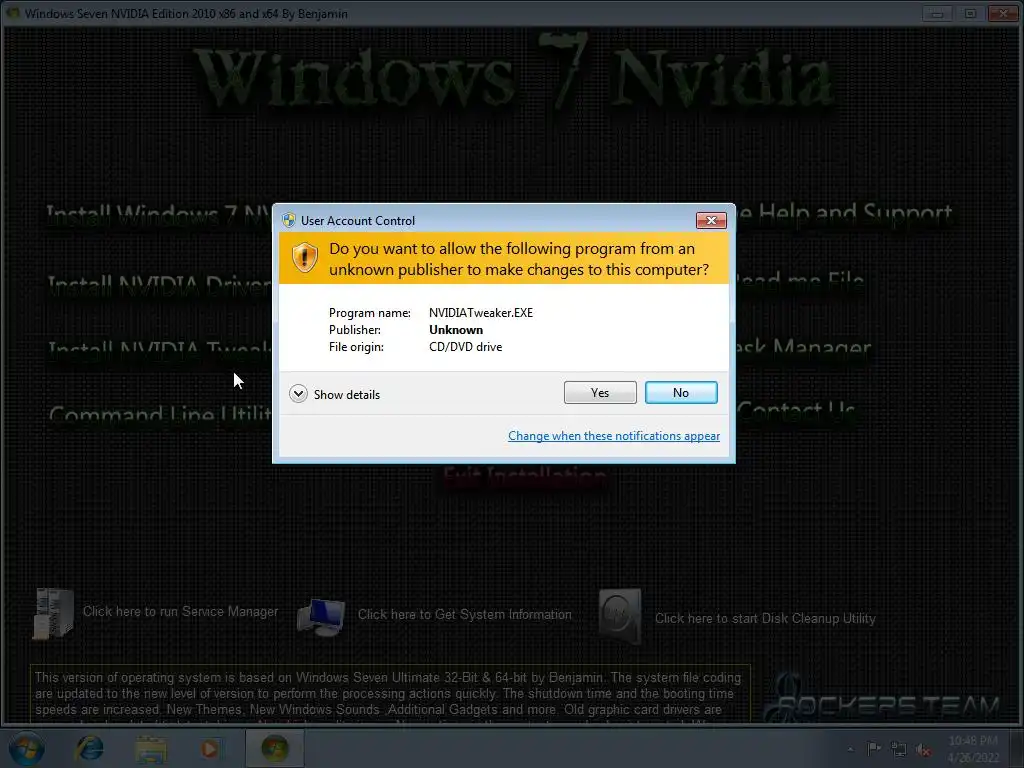Click Install NVIDIA Driver option in the installer
The image size is (1024, 768).
159,285
